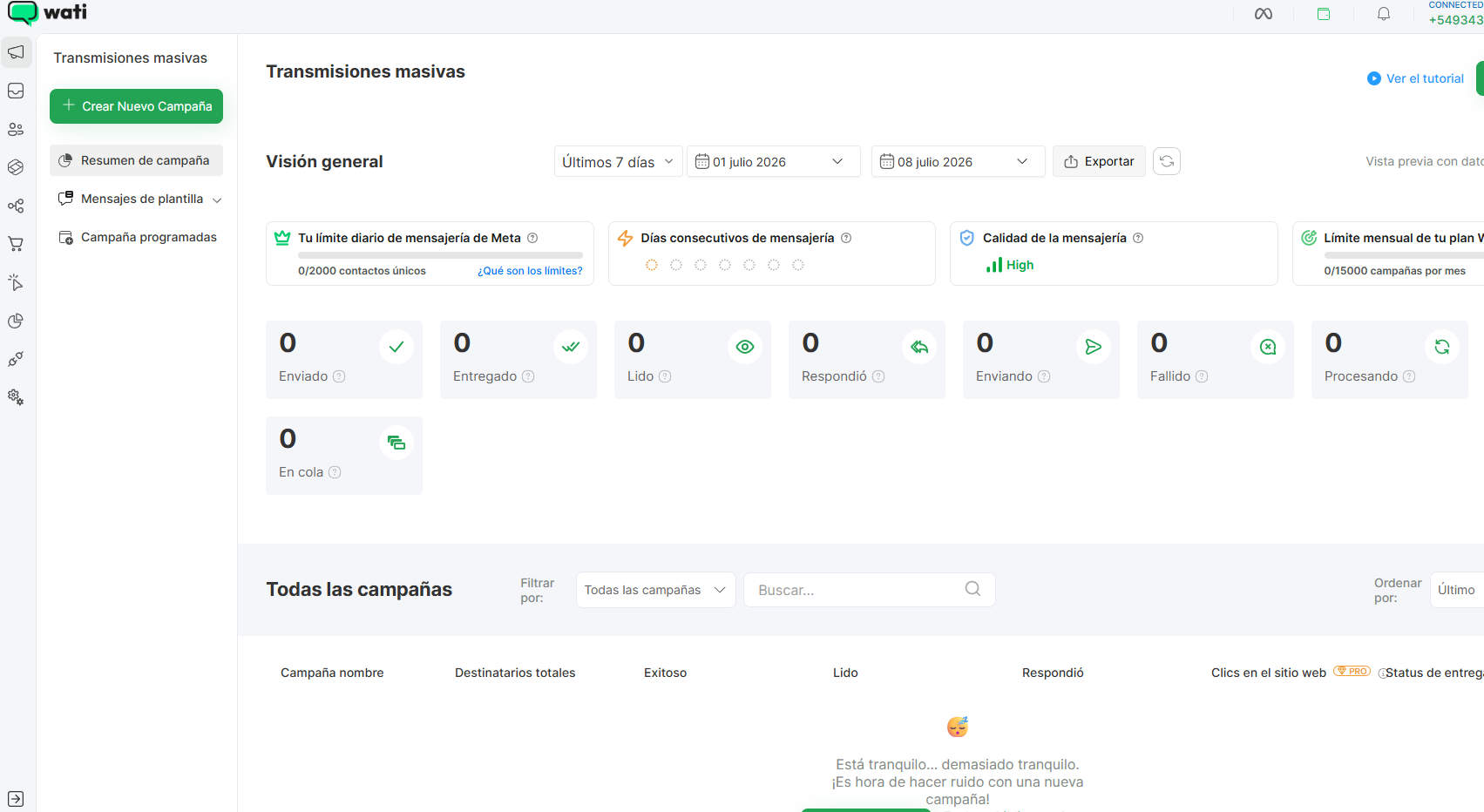Click the first consecutive-day circle indicator
This screenshot has width=1484, height=812.
[x=652, y=265]
